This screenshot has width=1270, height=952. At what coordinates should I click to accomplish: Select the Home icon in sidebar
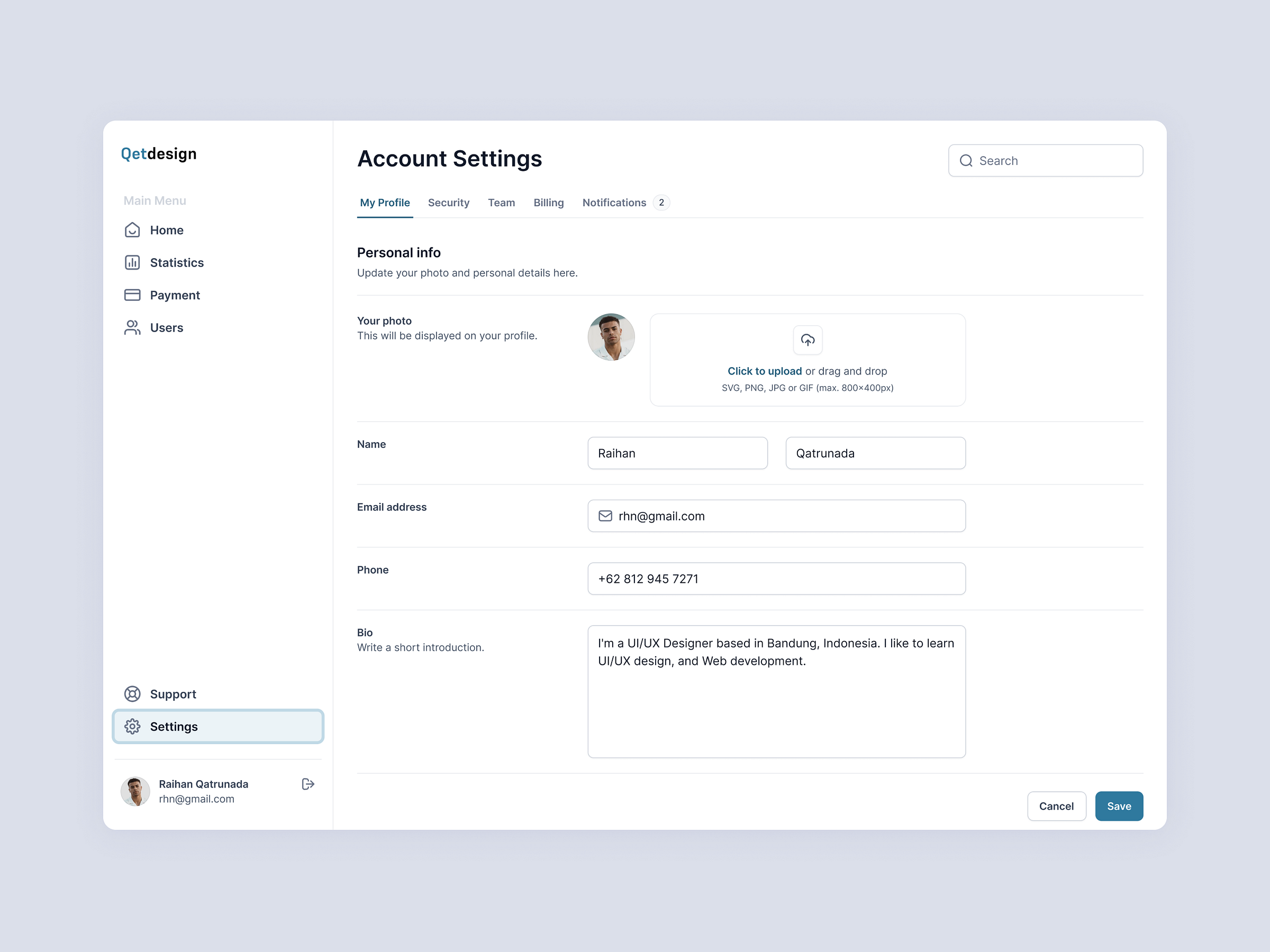[132, 230]
